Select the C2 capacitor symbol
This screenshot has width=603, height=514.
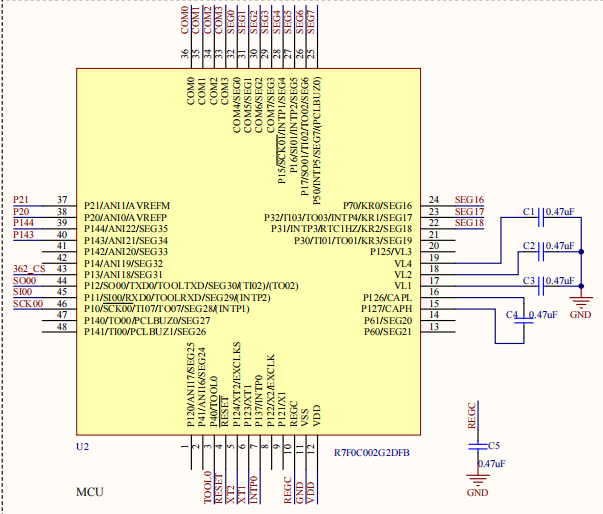click(541, 251)
